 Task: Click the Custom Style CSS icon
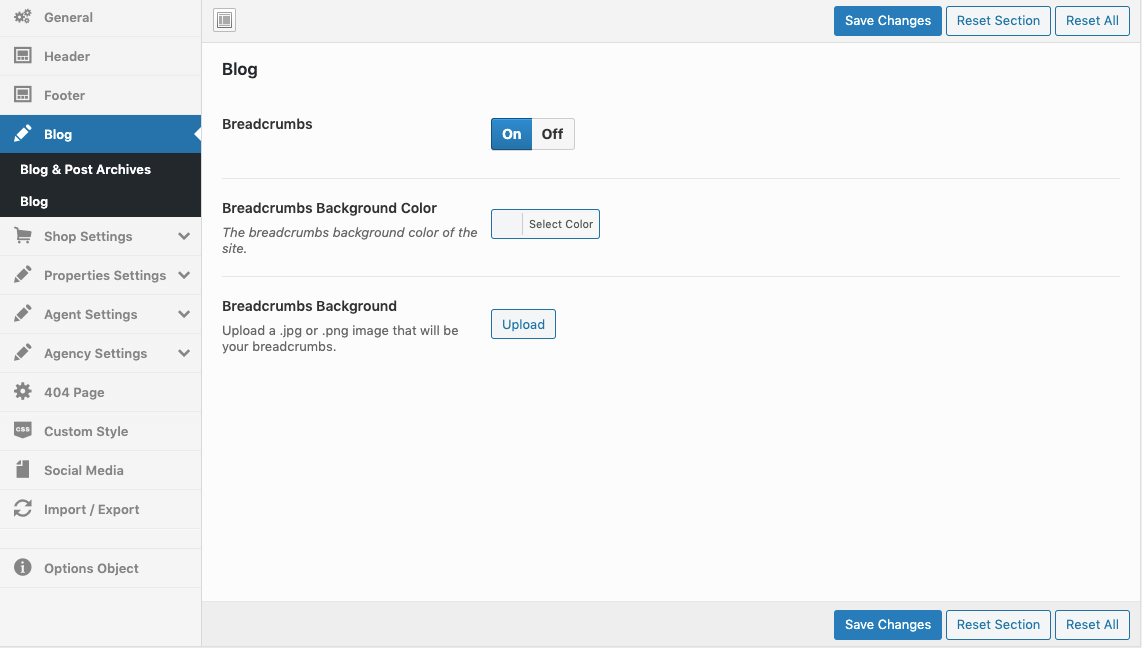pyautogui.click(x=23, y=430)
